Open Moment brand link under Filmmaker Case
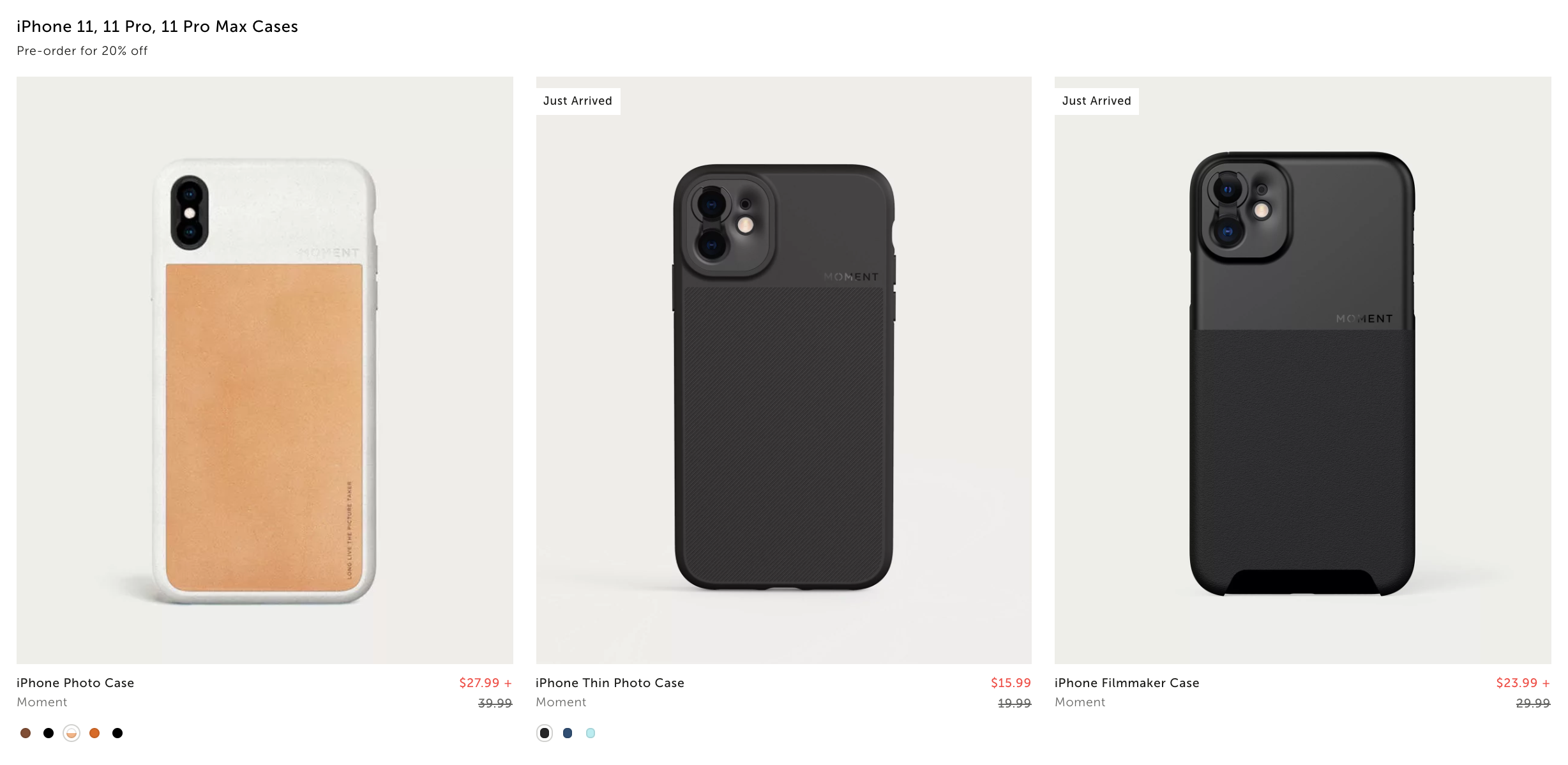This screenshot has width=1568, height=765. [x=1080, y=702]
